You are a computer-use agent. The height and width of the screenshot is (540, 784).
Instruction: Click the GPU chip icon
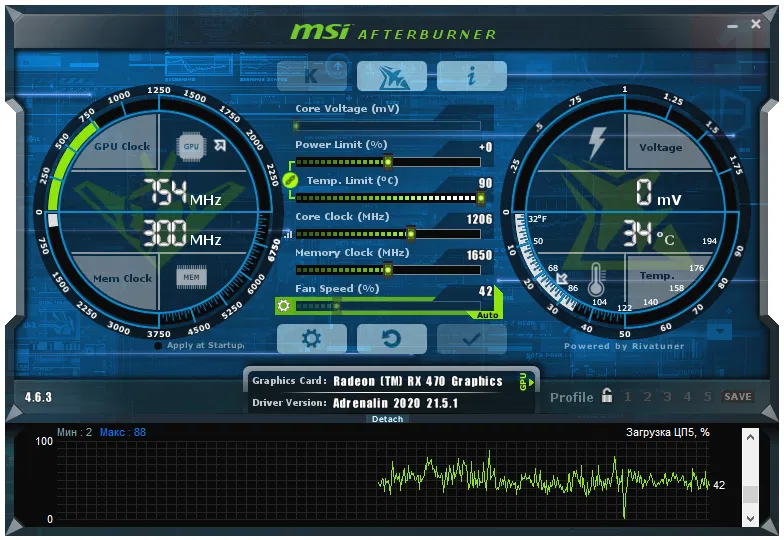click(x=192, y=146)
